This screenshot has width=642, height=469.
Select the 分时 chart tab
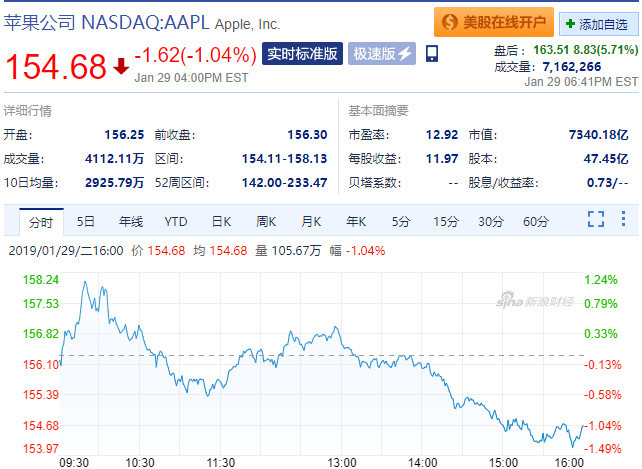(x=41, y=222)
